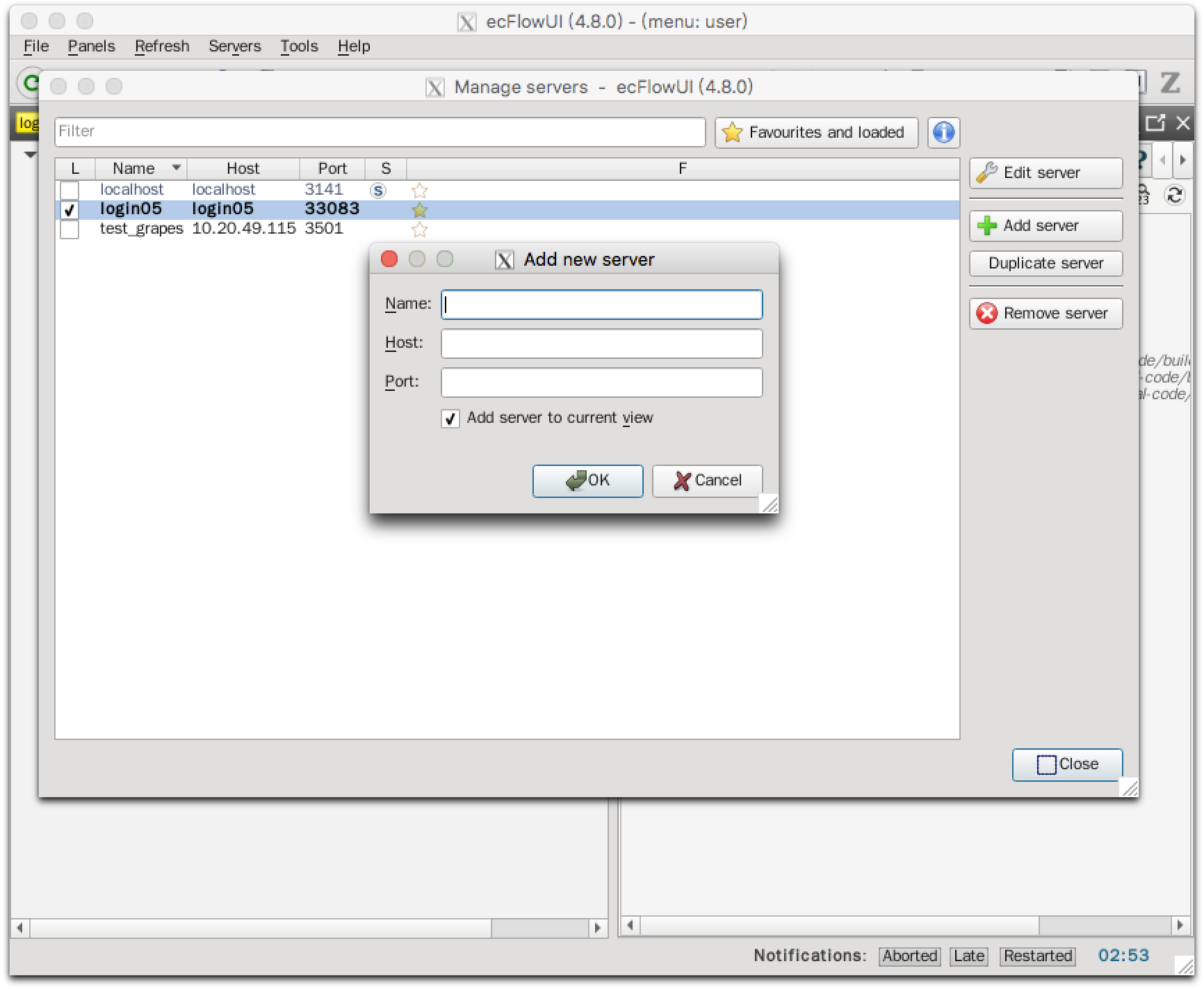Sort servers by the Port column header
Image resolution: width=1204 pixels, height=989 pixels.
(x=332, y=168)
